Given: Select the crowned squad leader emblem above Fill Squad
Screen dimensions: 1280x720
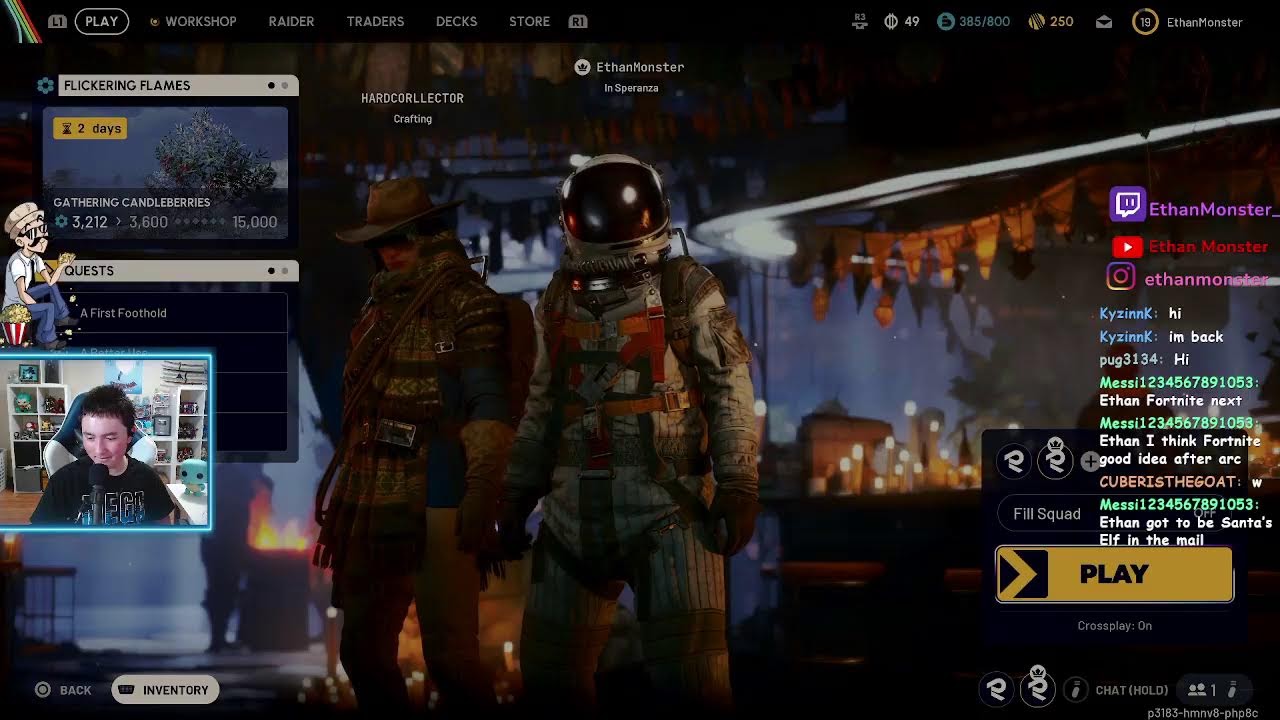Looking at the screenshot, I should click(1055, 460).
